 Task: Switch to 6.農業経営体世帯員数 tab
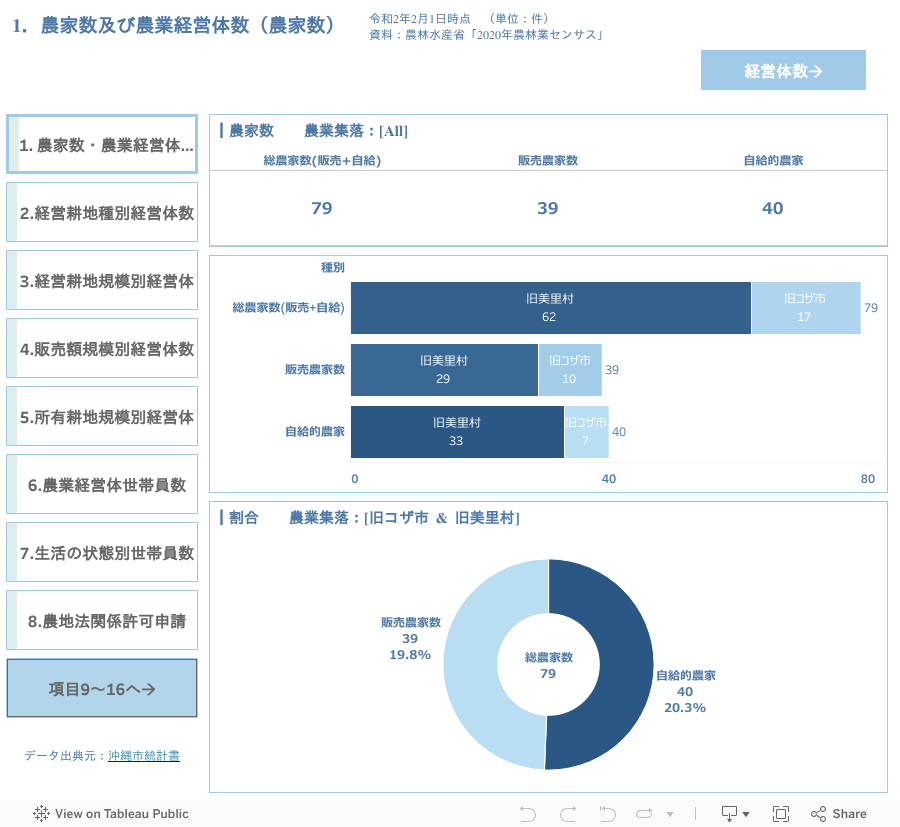point(103,485)
